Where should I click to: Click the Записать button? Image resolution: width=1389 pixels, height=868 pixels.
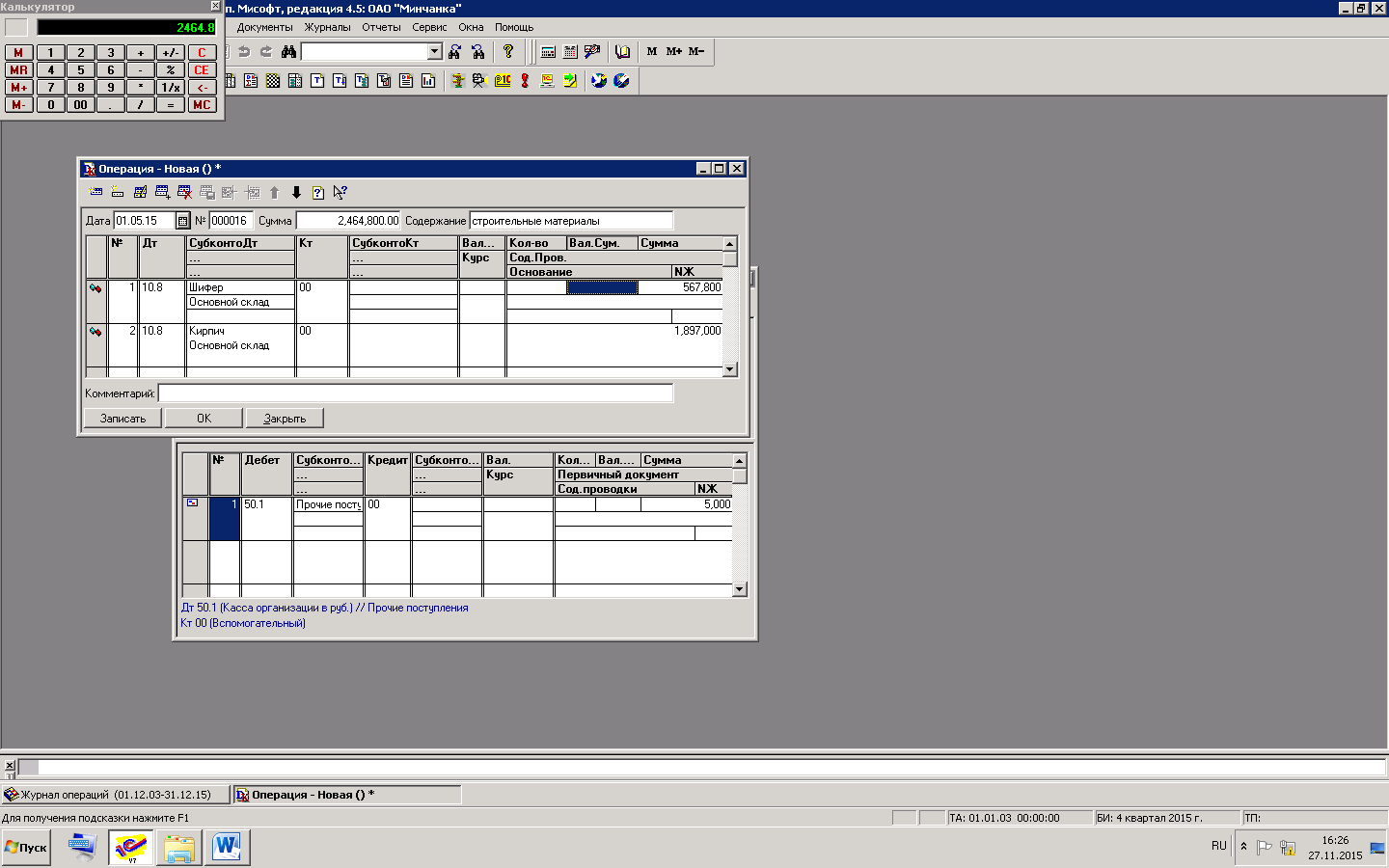(123, 418)
